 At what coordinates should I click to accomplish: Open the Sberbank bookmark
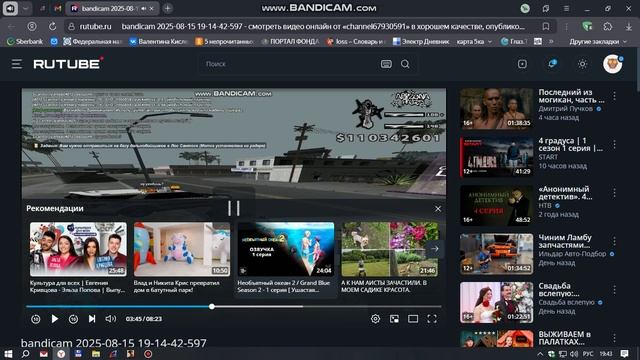[25, 42]
